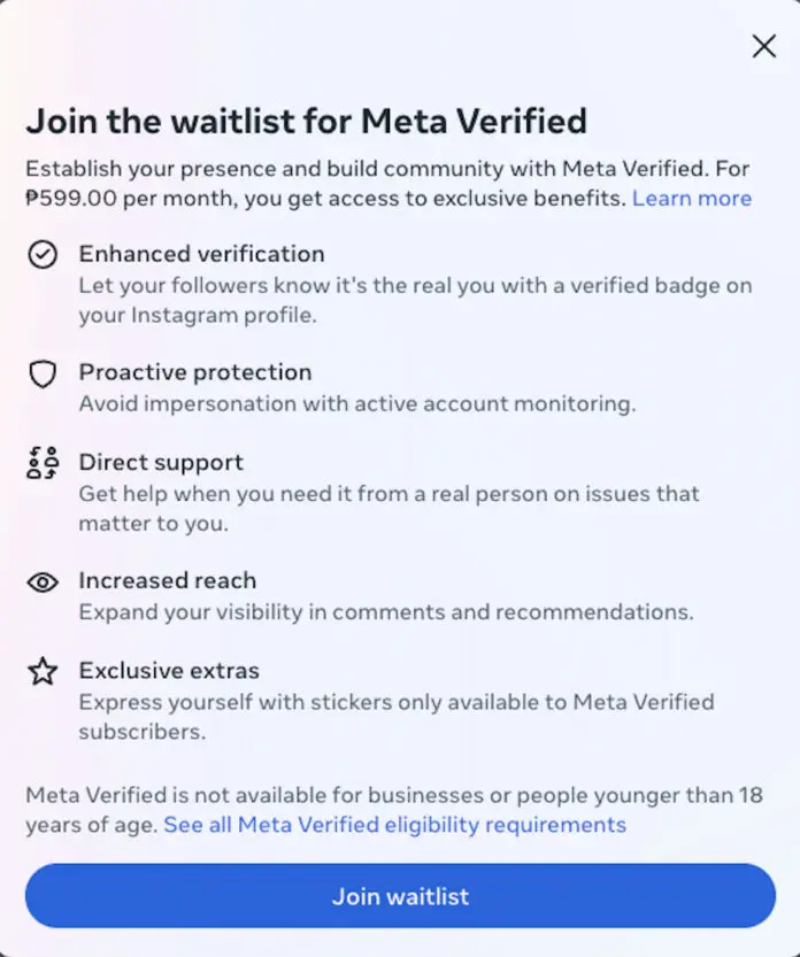Click the "Express yourself with stickers" text

396,716
